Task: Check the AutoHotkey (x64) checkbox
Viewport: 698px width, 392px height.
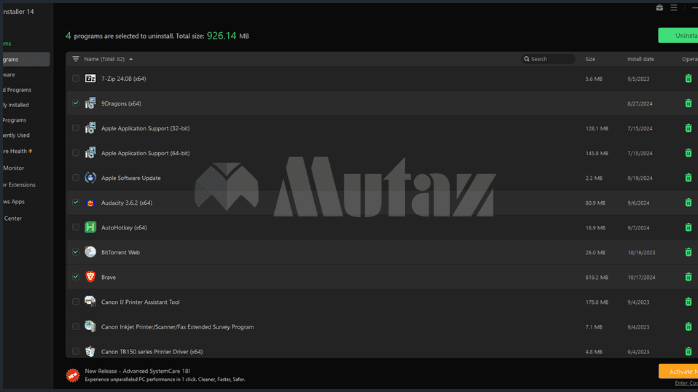Action: tap(76, 227)
